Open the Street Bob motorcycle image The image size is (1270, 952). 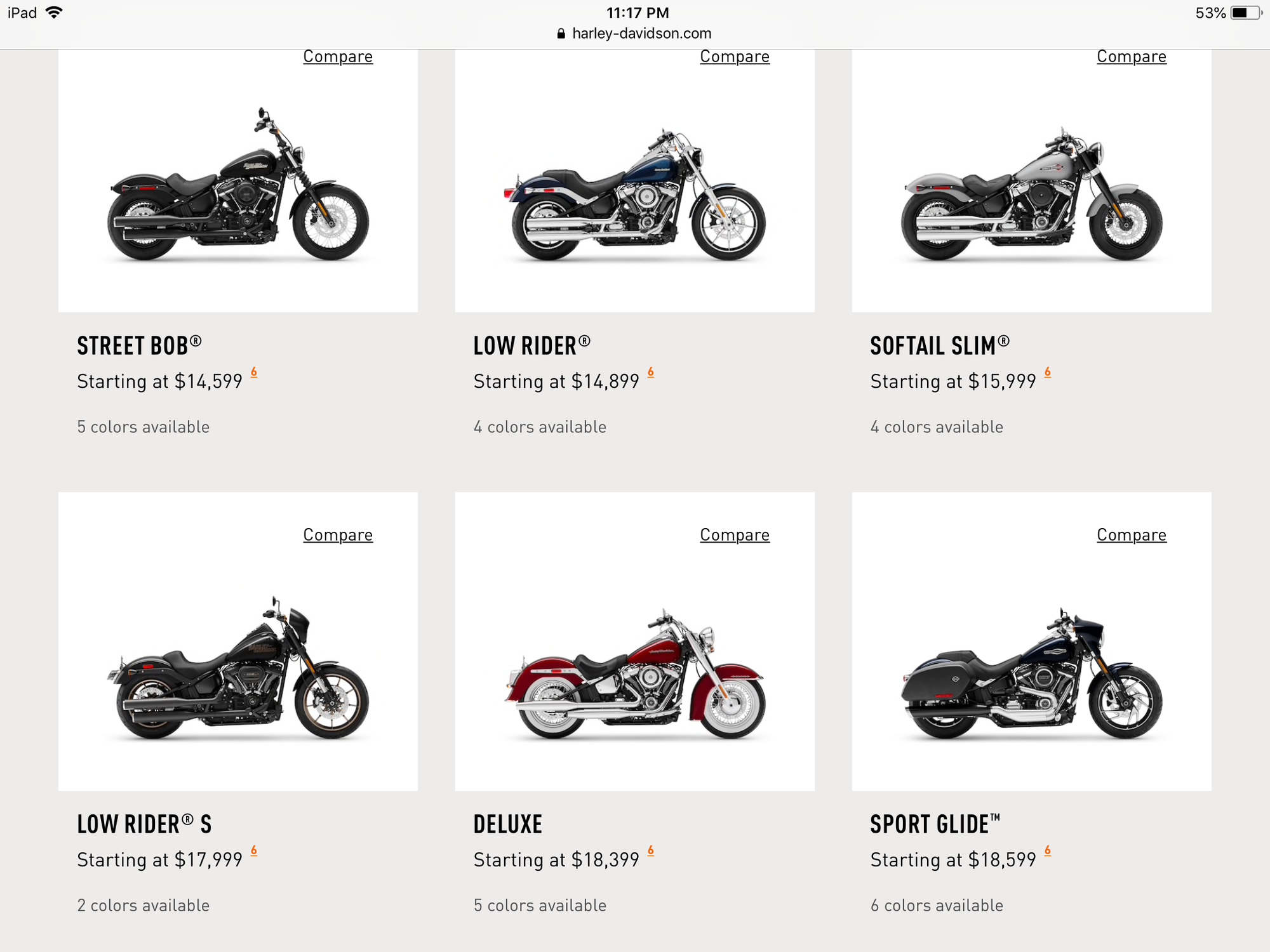click(238, 187)
